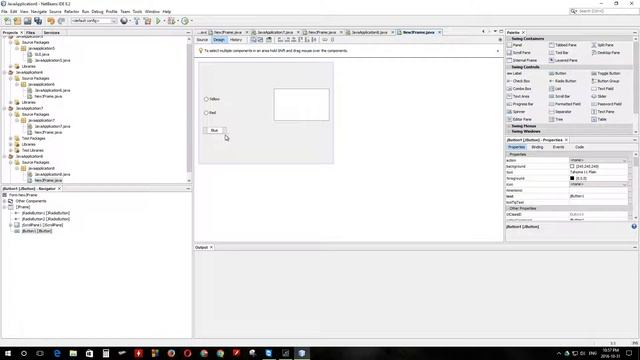Screen dimensions: 640x360
Task: Select jButton1 in the Navigator tree
Action: (x=37, y=231)
